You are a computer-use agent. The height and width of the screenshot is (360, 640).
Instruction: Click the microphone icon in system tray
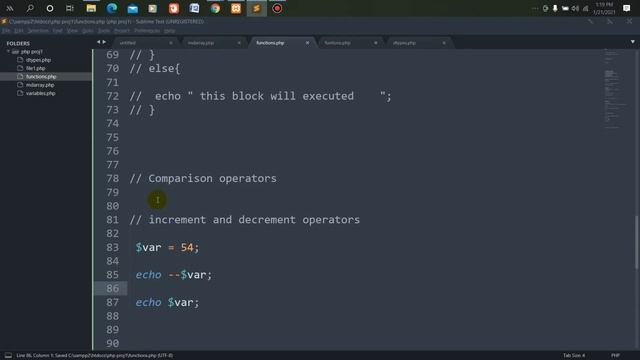(x=555, y=8)
